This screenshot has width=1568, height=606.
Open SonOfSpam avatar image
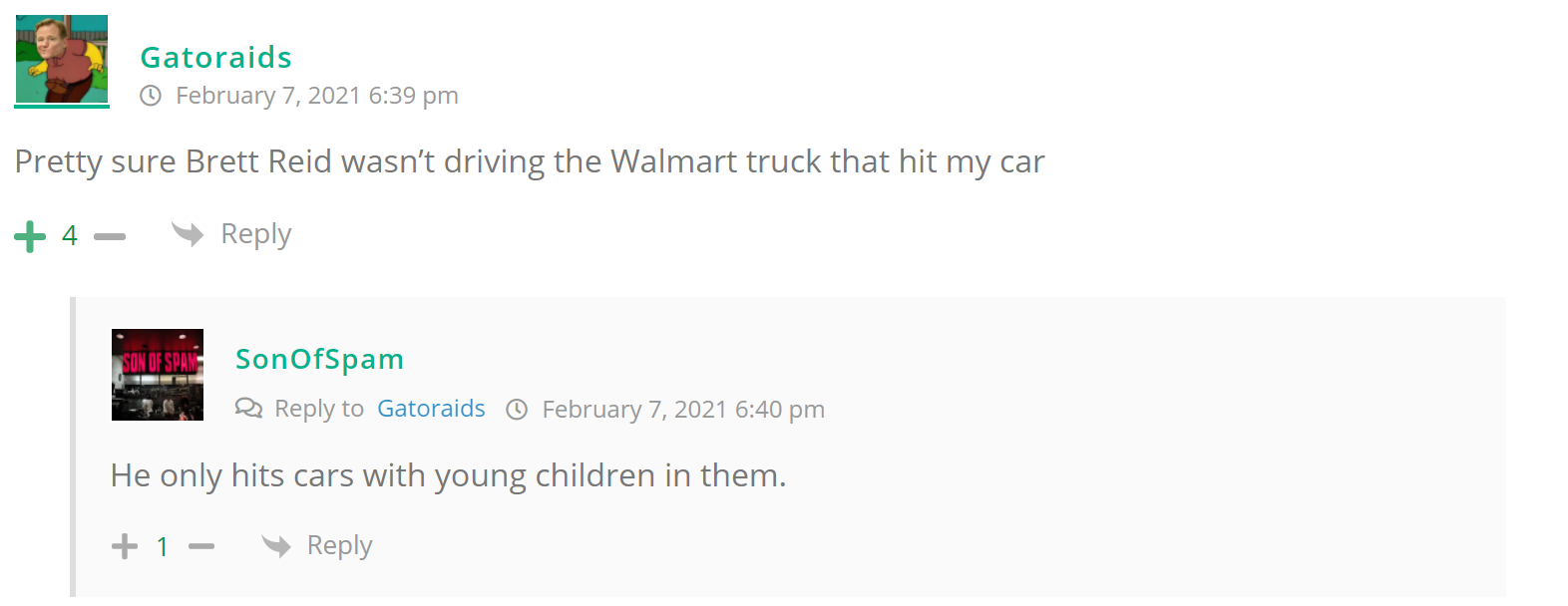(158, 375)
